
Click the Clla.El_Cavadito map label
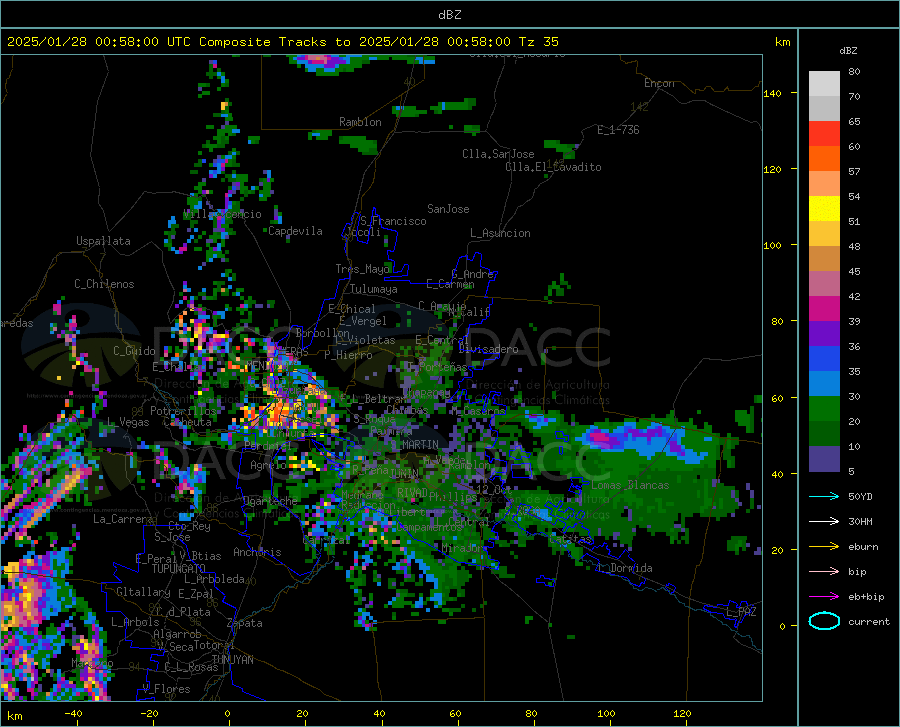click(x=553, y=167)
